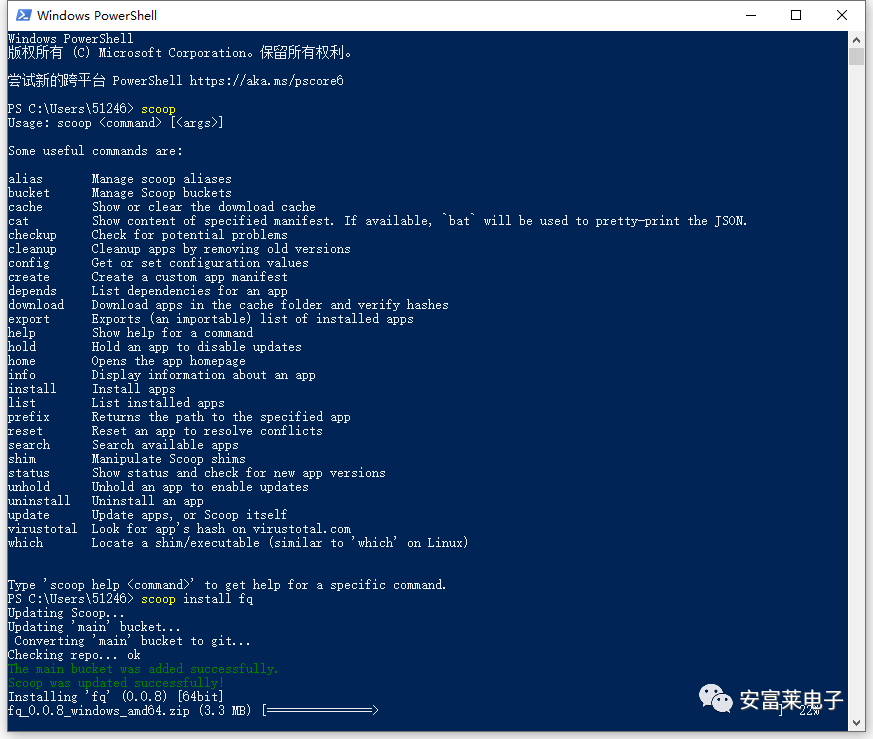The width and height of the screenshot is (873, 739).
Task: Click the 'export' command name
Action: pyautogui.click(x=29, y=319)
